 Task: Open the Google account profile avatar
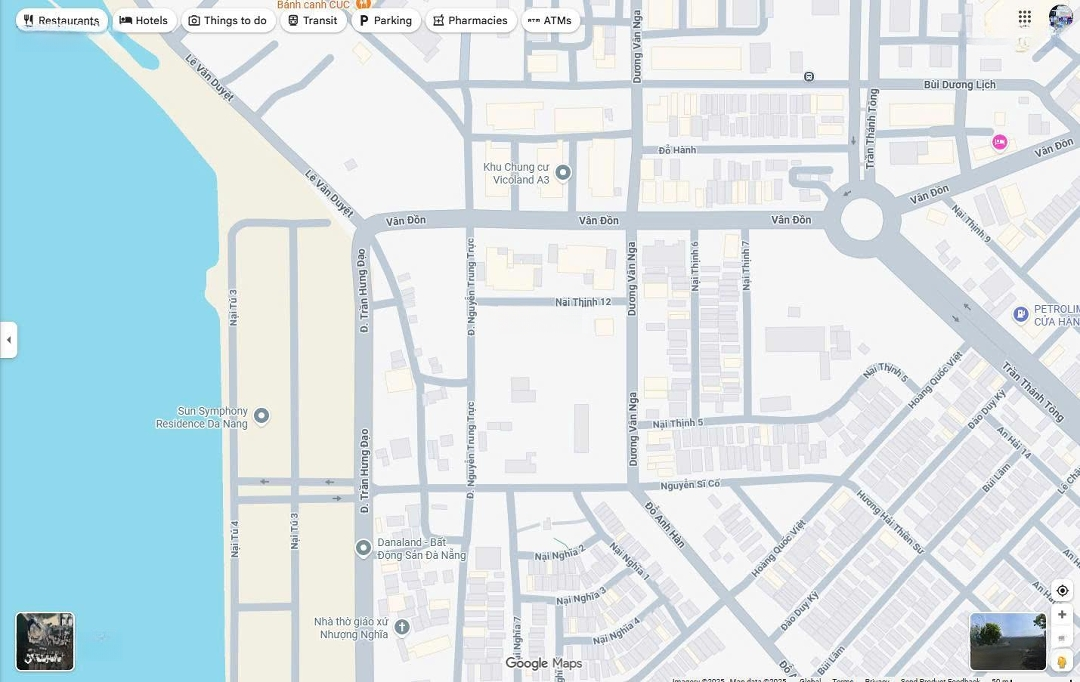click(1061, 17)
